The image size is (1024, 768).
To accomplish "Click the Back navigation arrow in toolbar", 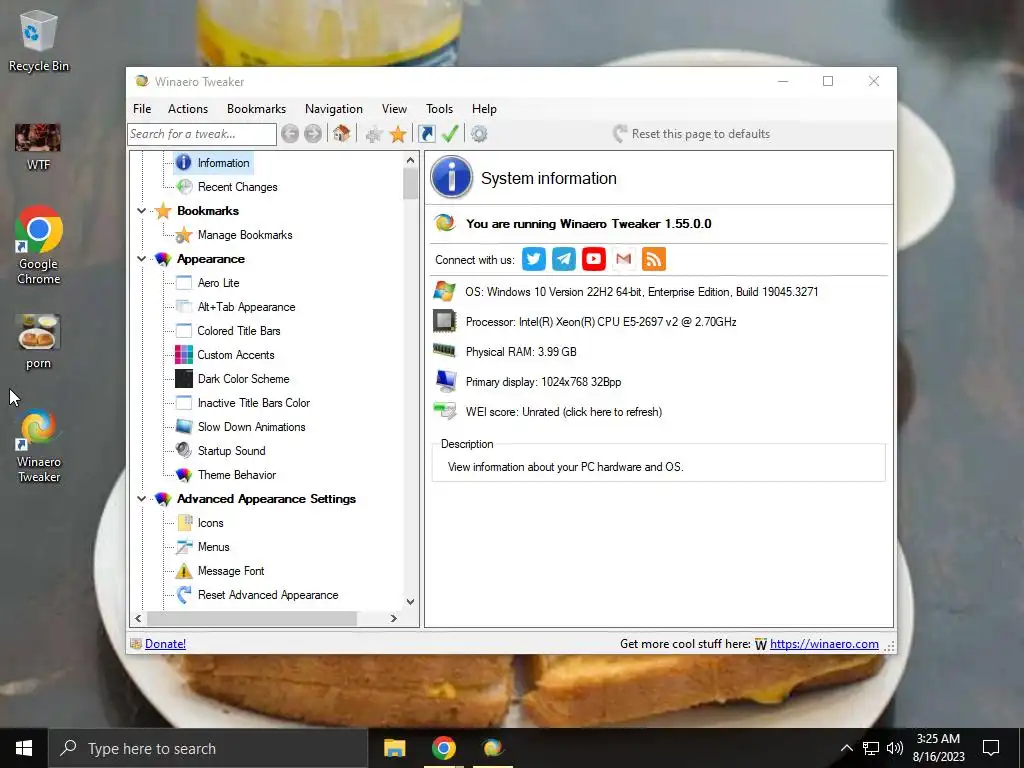I will (290, 134).
